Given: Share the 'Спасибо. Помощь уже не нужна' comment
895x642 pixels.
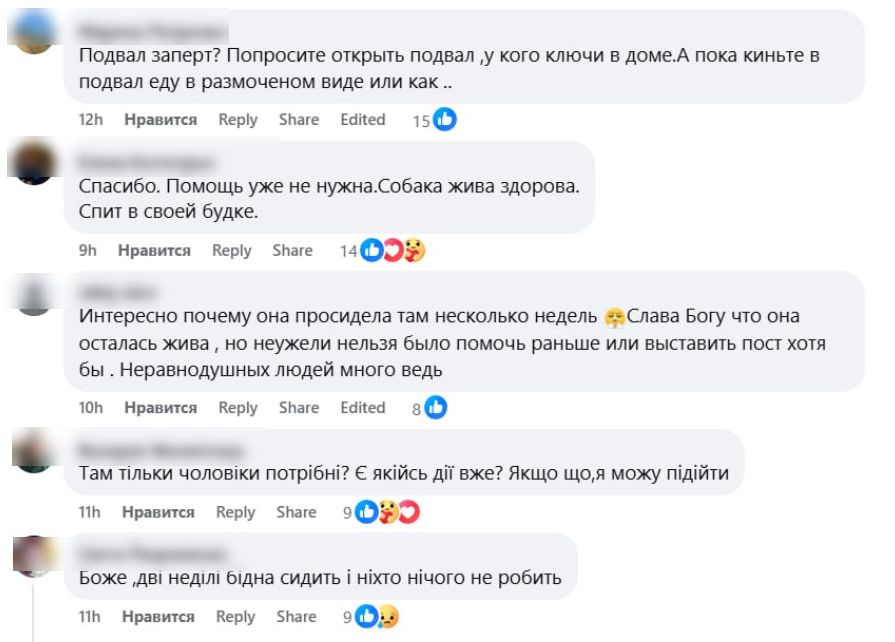Looking at the screenshot, I should pyautogui.click(x=292, y=251).
